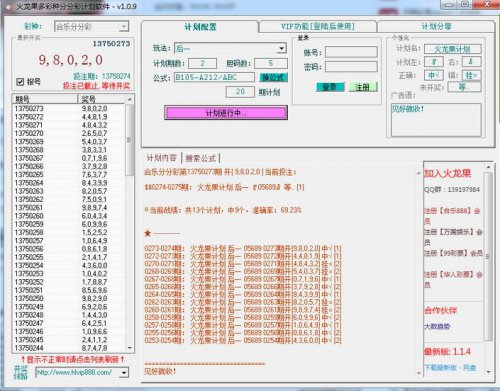Open the 下载最新版 网盘 link
Viewport: 500px width, 391px height.
(x=450, y=368)
